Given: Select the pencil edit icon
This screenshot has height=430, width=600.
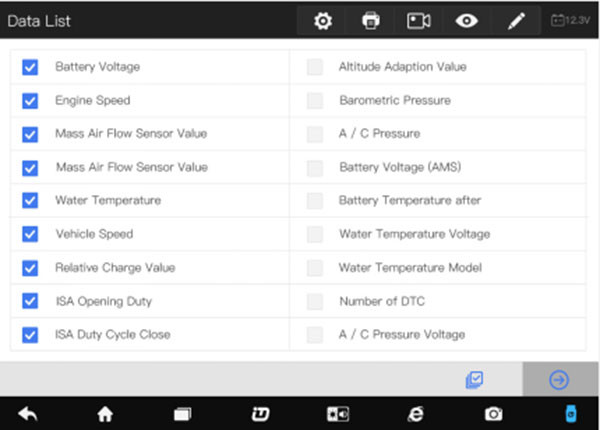Looking at the screenshot, I should (516, 21).
